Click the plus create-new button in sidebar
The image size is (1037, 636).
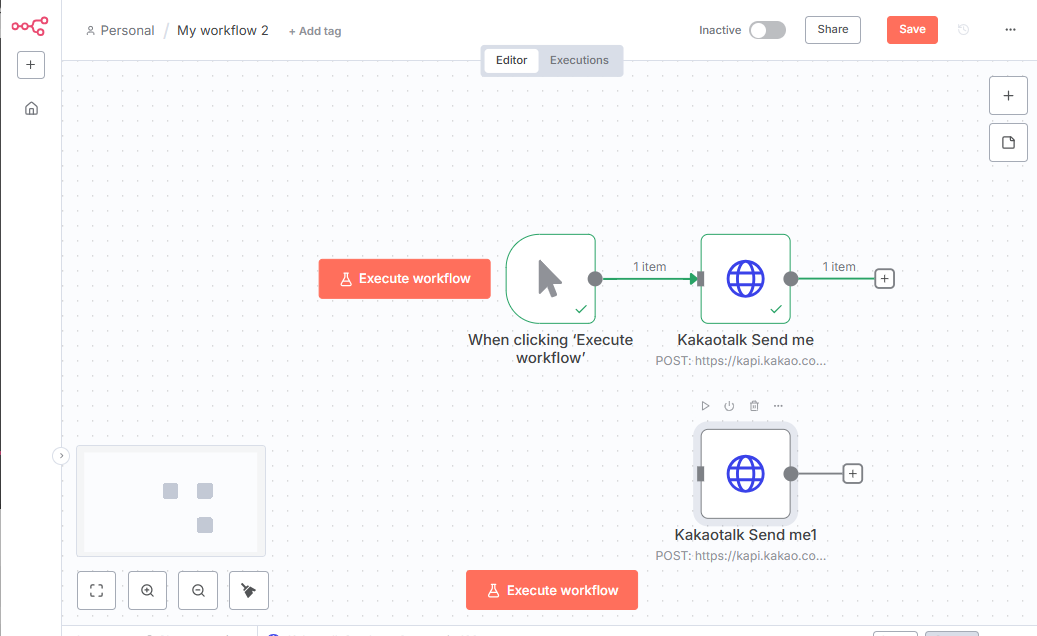30,65
